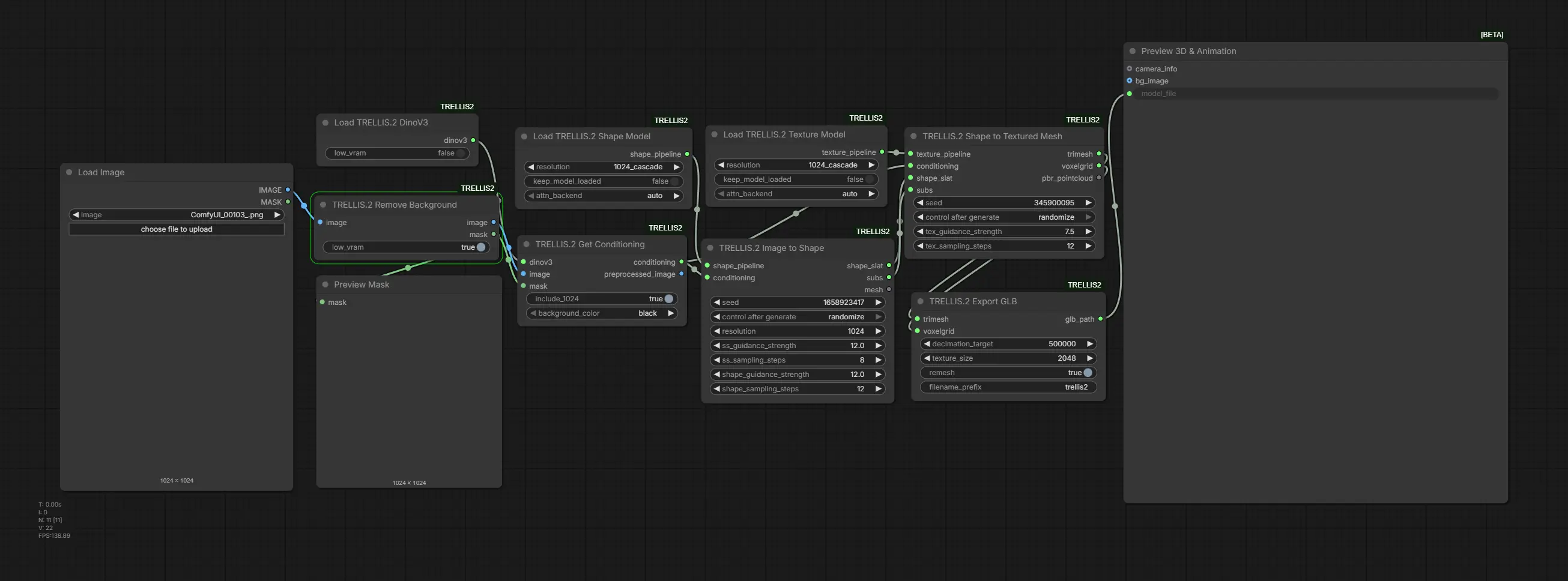Click the choose file to upload button
This screenshot has height=581, width=1568.
[177, 229]
